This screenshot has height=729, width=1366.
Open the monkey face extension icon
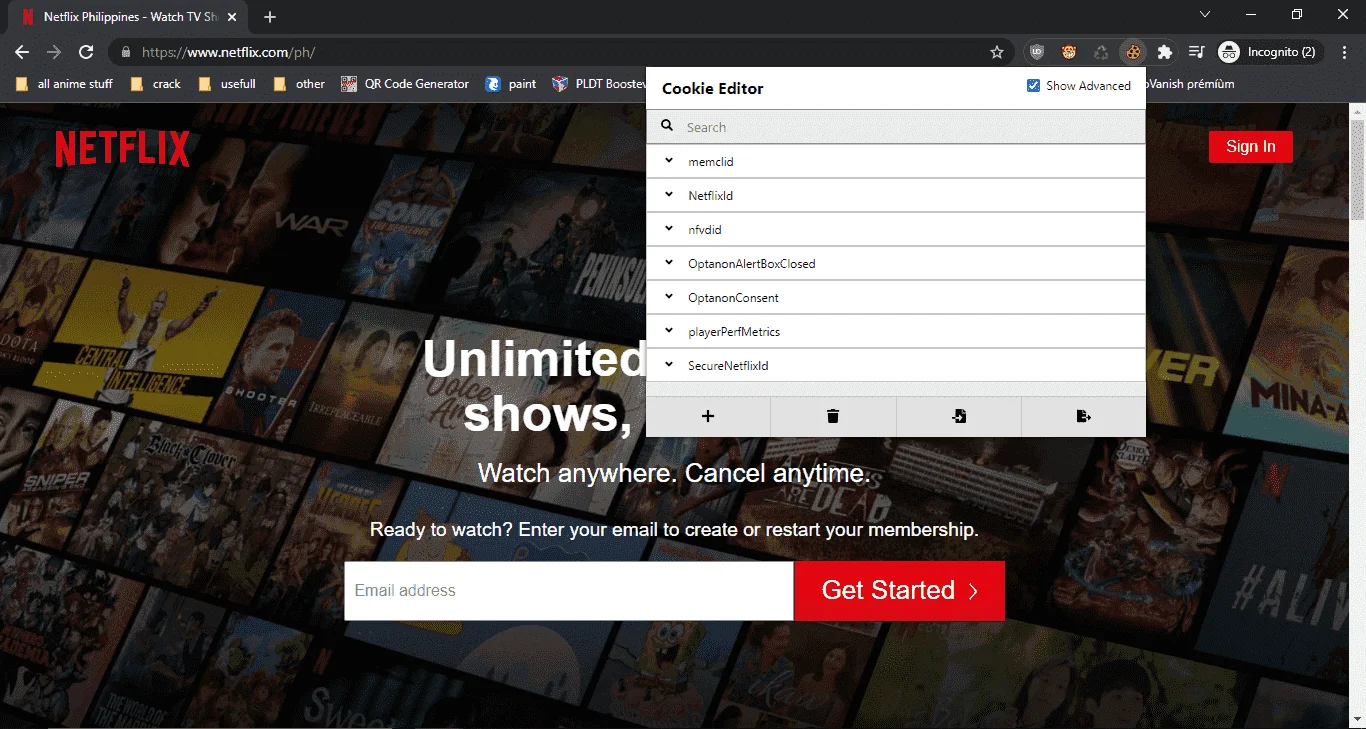click(x=1069, y=52)
